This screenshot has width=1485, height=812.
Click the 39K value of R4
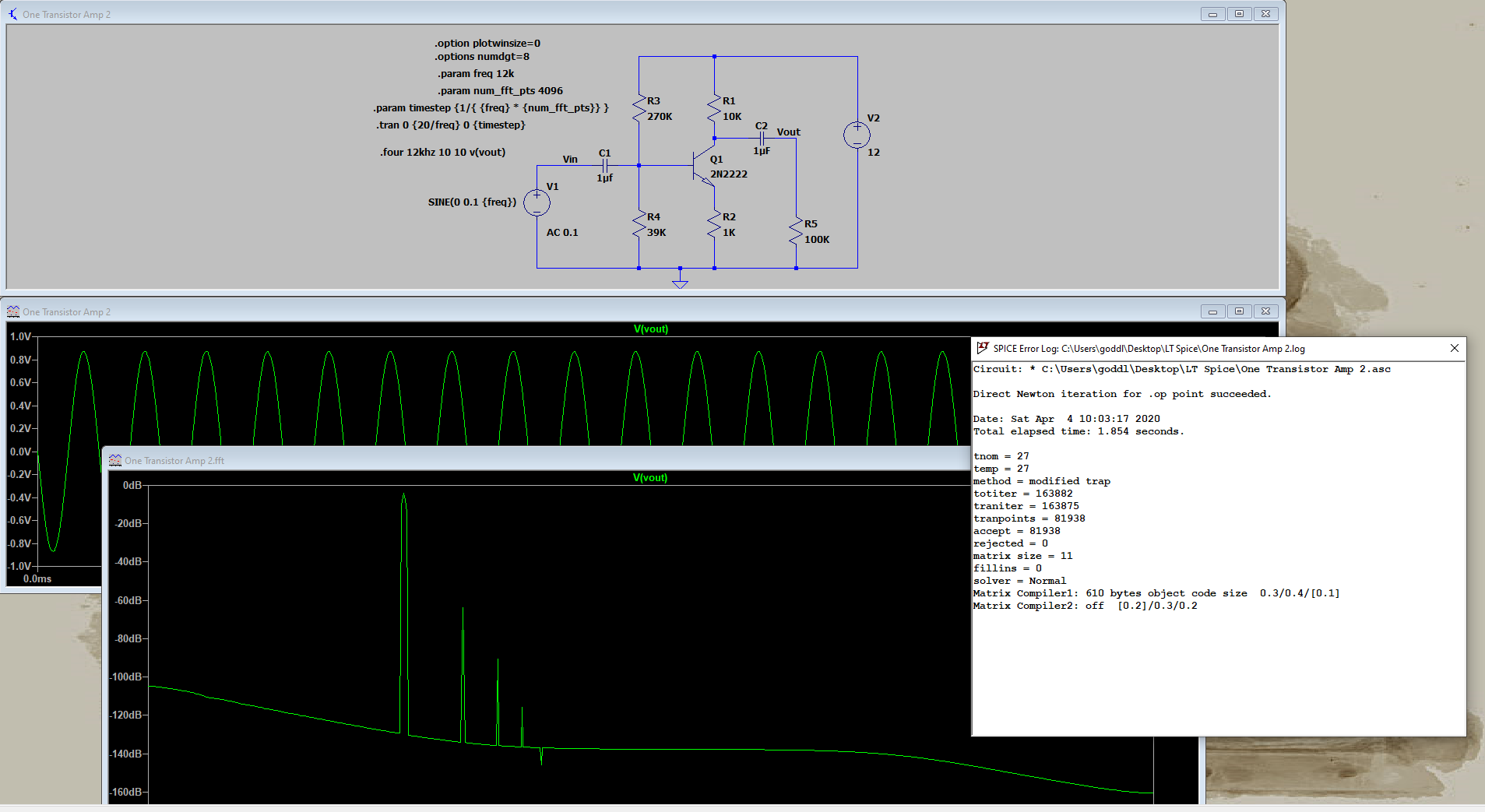(x=656, y=233)
